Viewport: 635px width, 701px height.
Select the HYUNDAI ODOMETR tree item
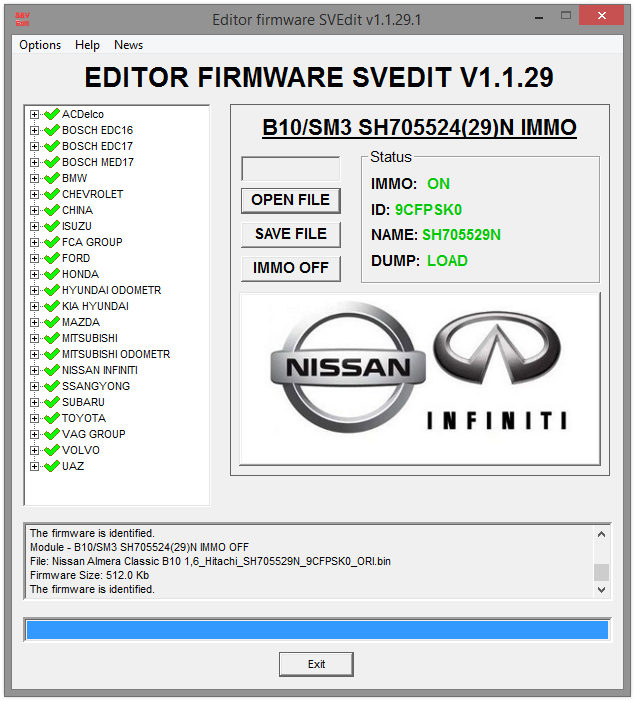click(111, 290)
